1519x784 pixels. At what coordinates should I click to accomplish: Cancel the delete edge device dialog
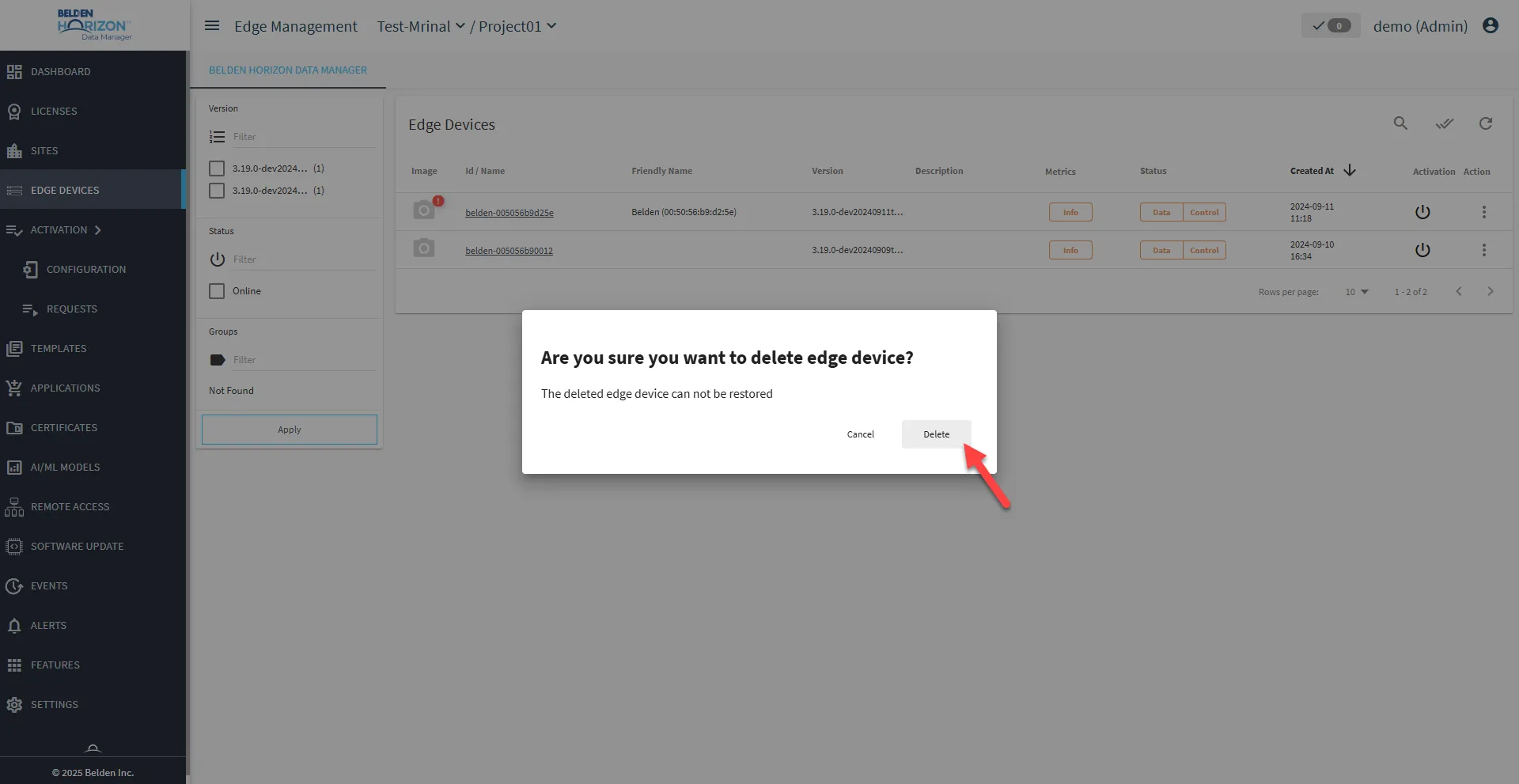pos(860,434)
